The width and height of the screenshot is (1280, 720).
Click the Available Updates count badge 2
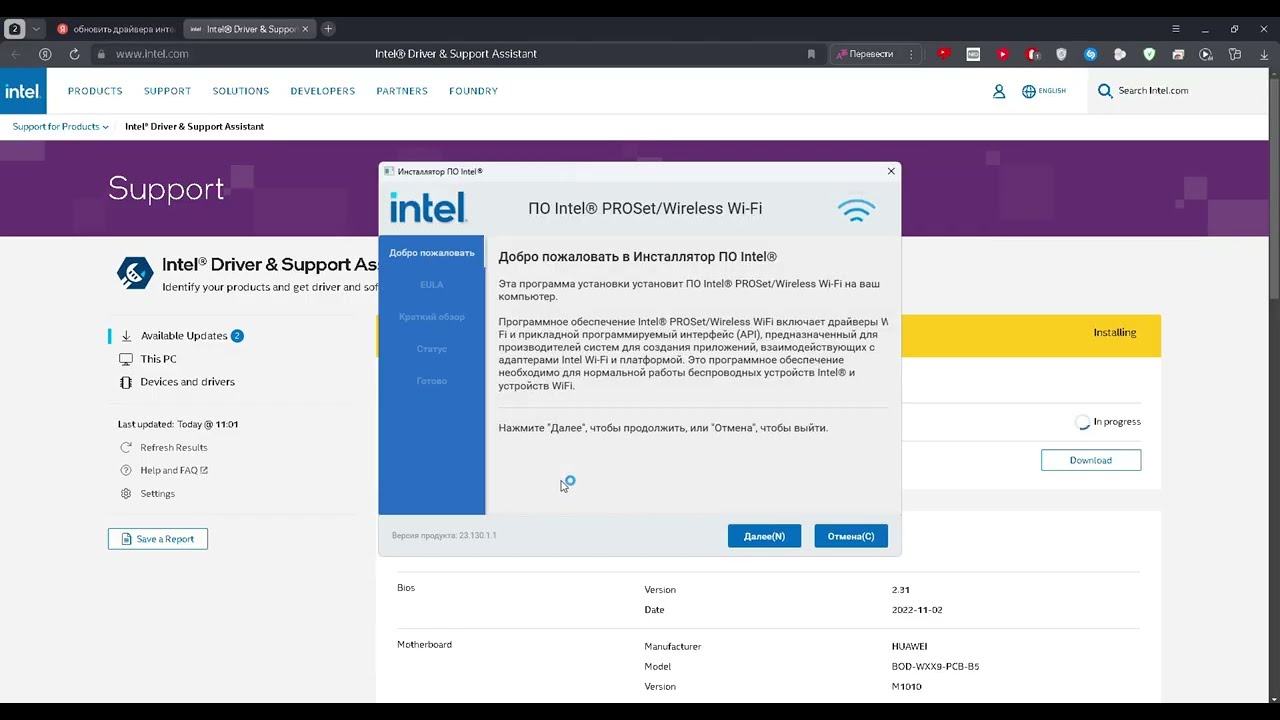[x=237, y=336]
